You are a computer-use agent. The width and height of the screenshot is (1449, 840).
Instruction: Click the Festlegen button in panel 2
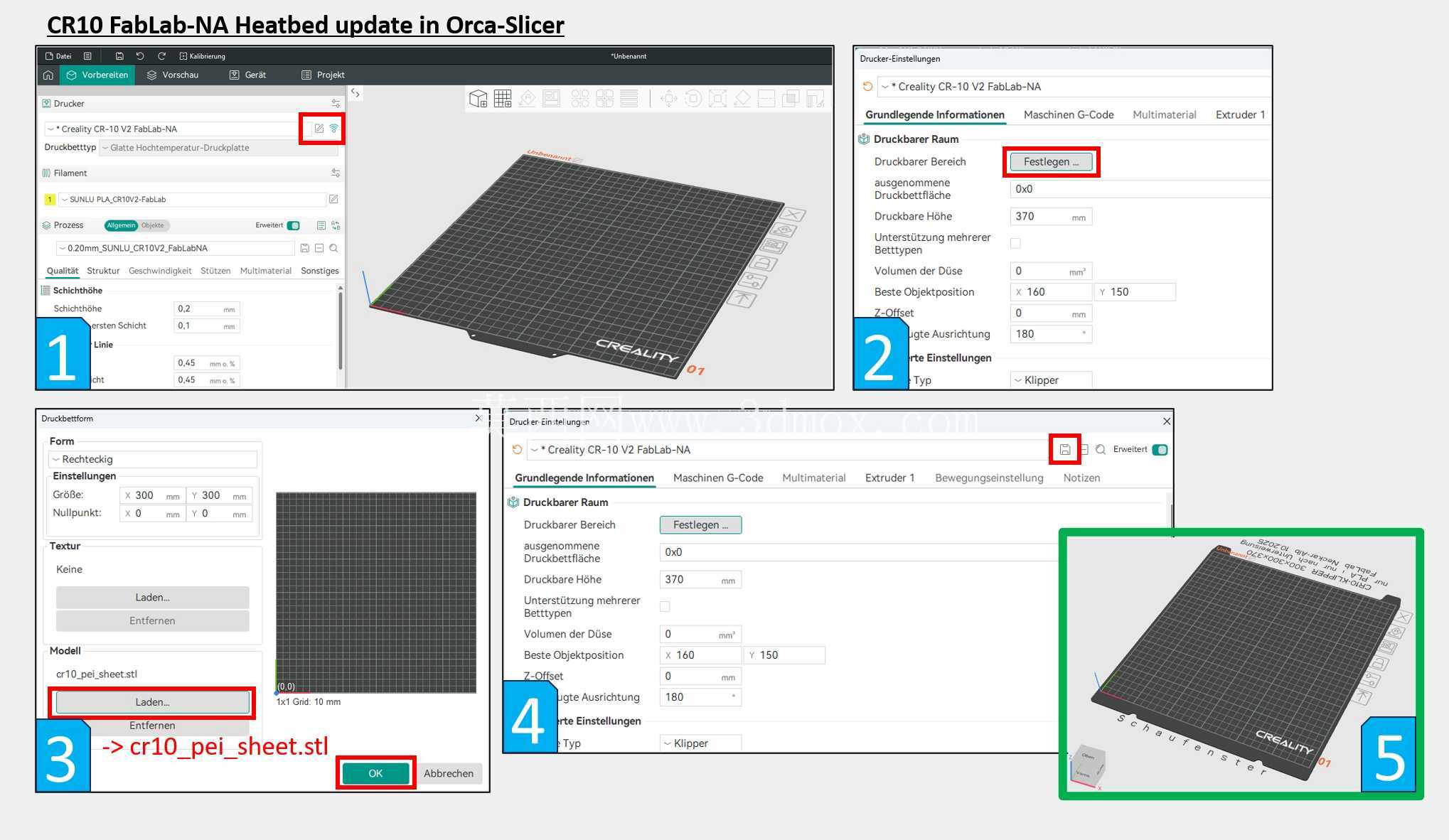point(1051,162)
